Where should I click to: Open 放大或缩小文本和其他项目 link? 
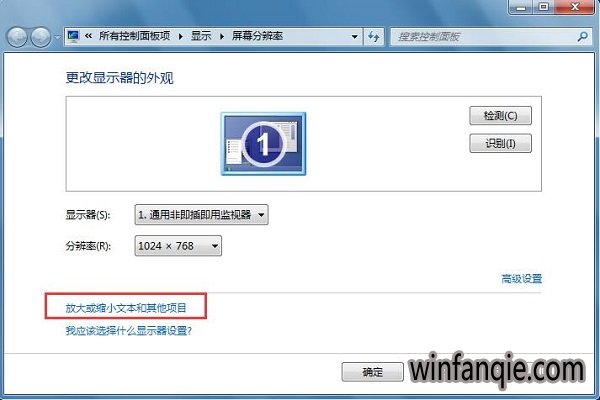click(x=126, y=308)
